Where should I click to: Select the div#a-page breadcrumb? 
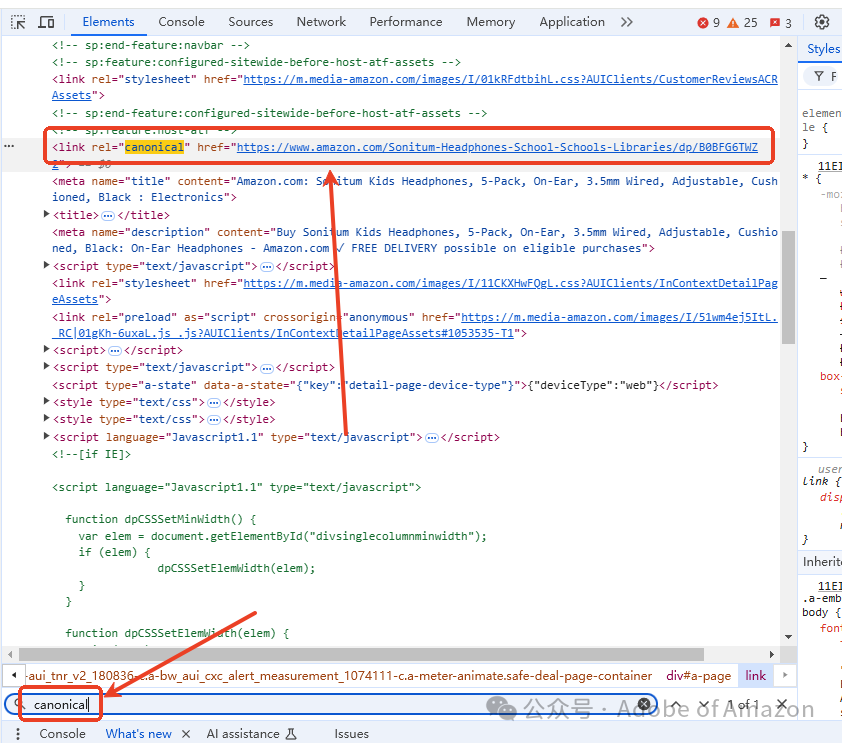[x=698, y=676]
